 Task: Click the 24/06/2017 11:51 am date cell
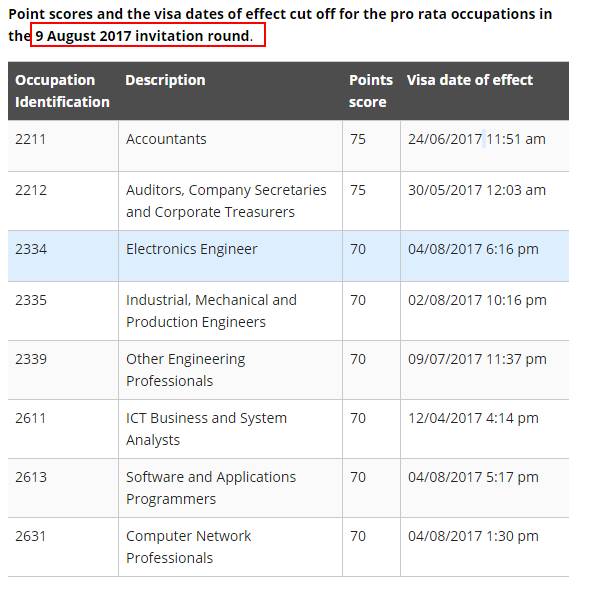(477, 139)
